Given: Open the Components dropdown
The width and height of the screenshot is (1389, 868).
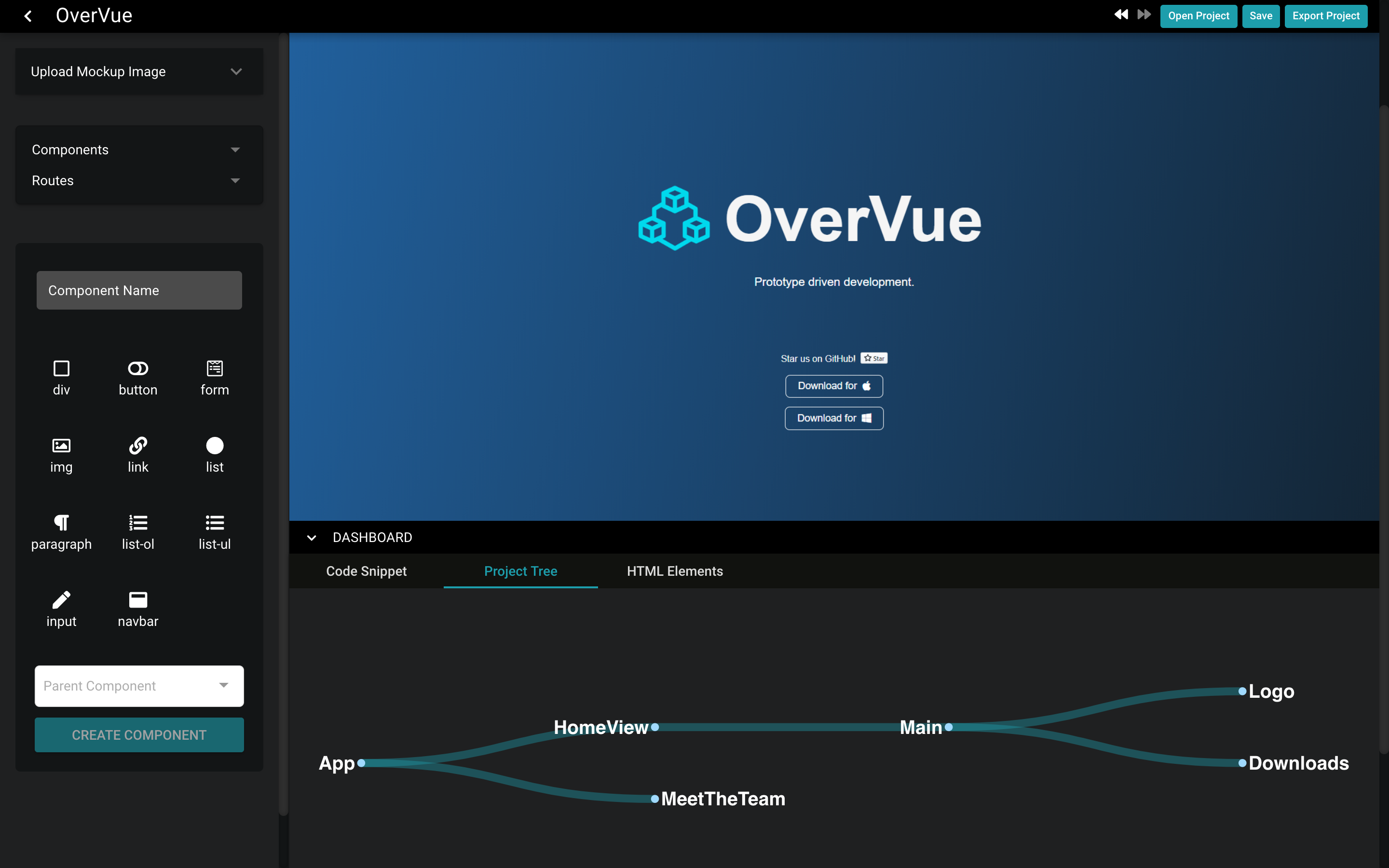Looking at the screenshot, I should tap(235, 150).
